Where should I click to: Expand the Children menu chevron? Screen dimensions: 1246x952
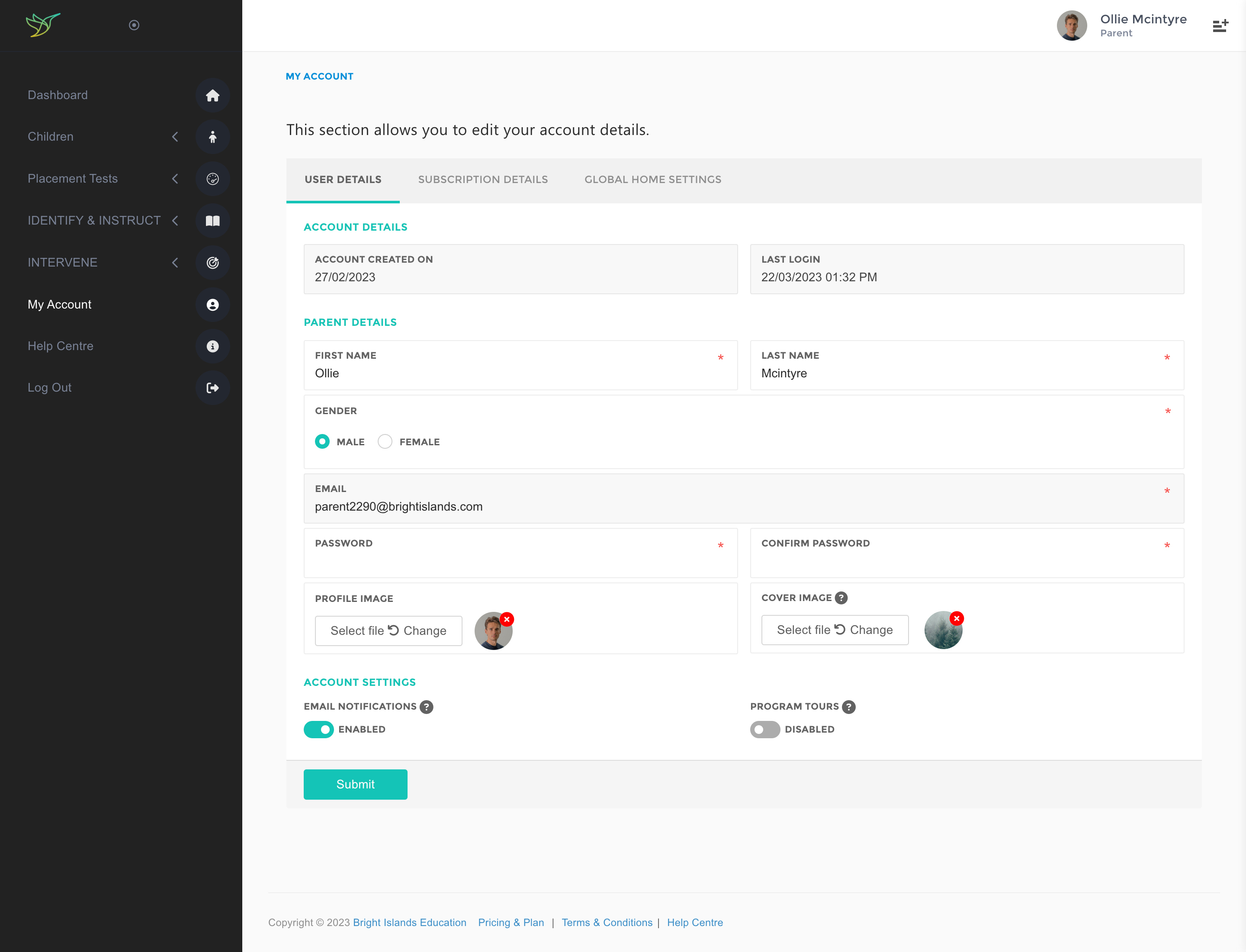click(175, 137)
